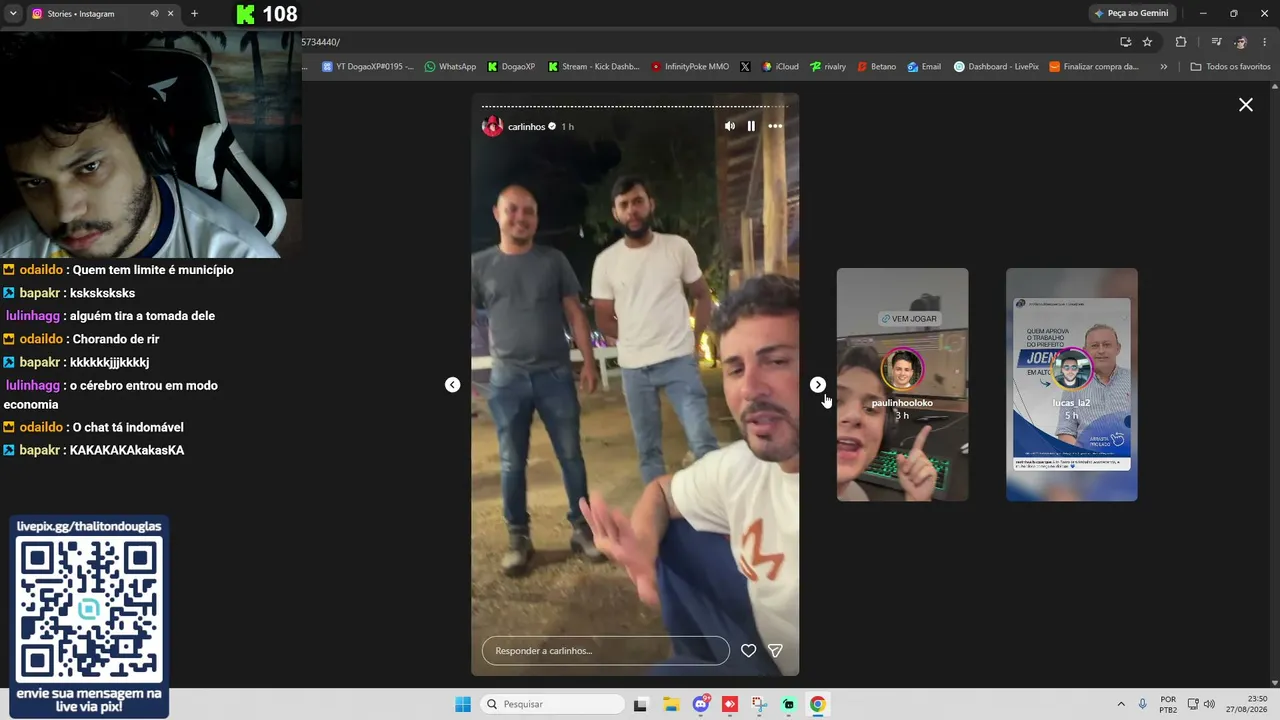Open Task View on the taskbar
The image size is (1280, 720).
tap(641, 704)
